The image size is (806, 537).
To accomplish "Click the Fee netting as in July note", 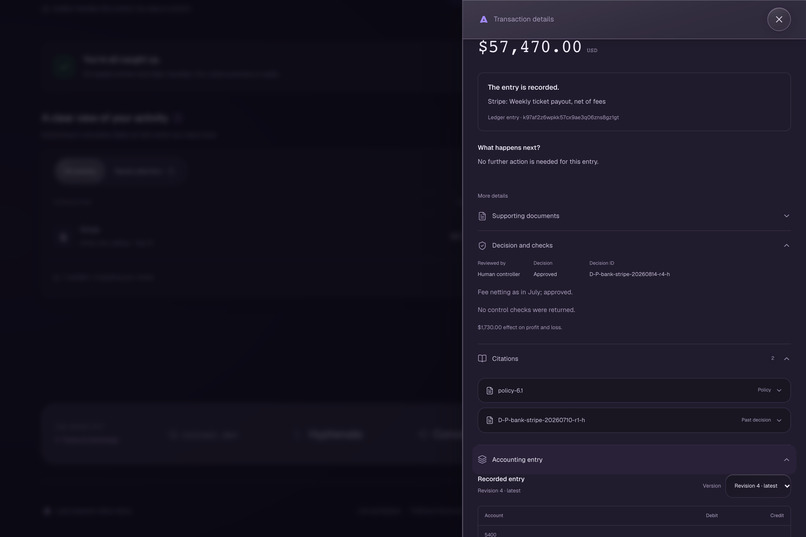I will click(525, 292).
